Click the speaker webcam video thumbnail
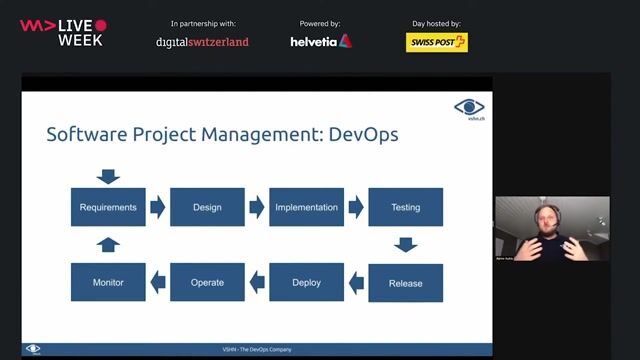Viewport: 640px width, 360px height. 553,229
